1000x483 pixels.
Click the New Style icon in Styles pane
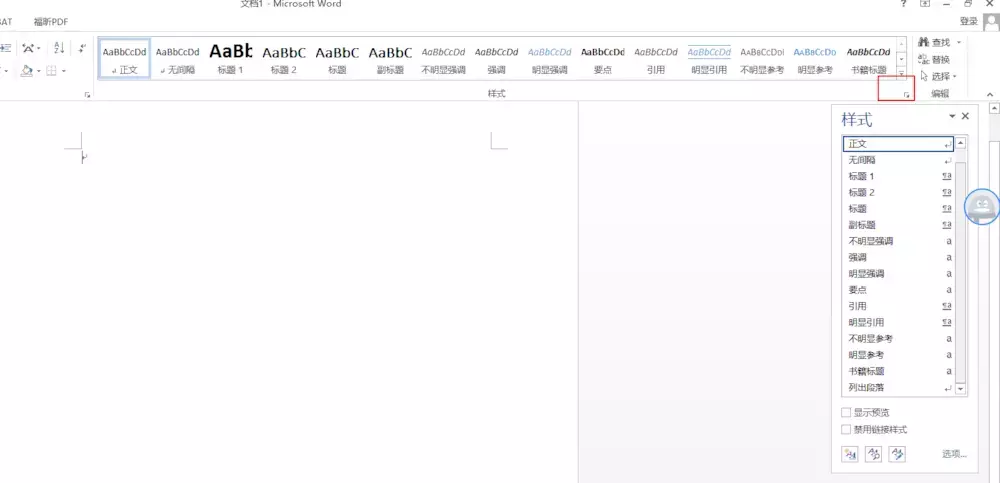pyautogui.click(x=849, y=454)
